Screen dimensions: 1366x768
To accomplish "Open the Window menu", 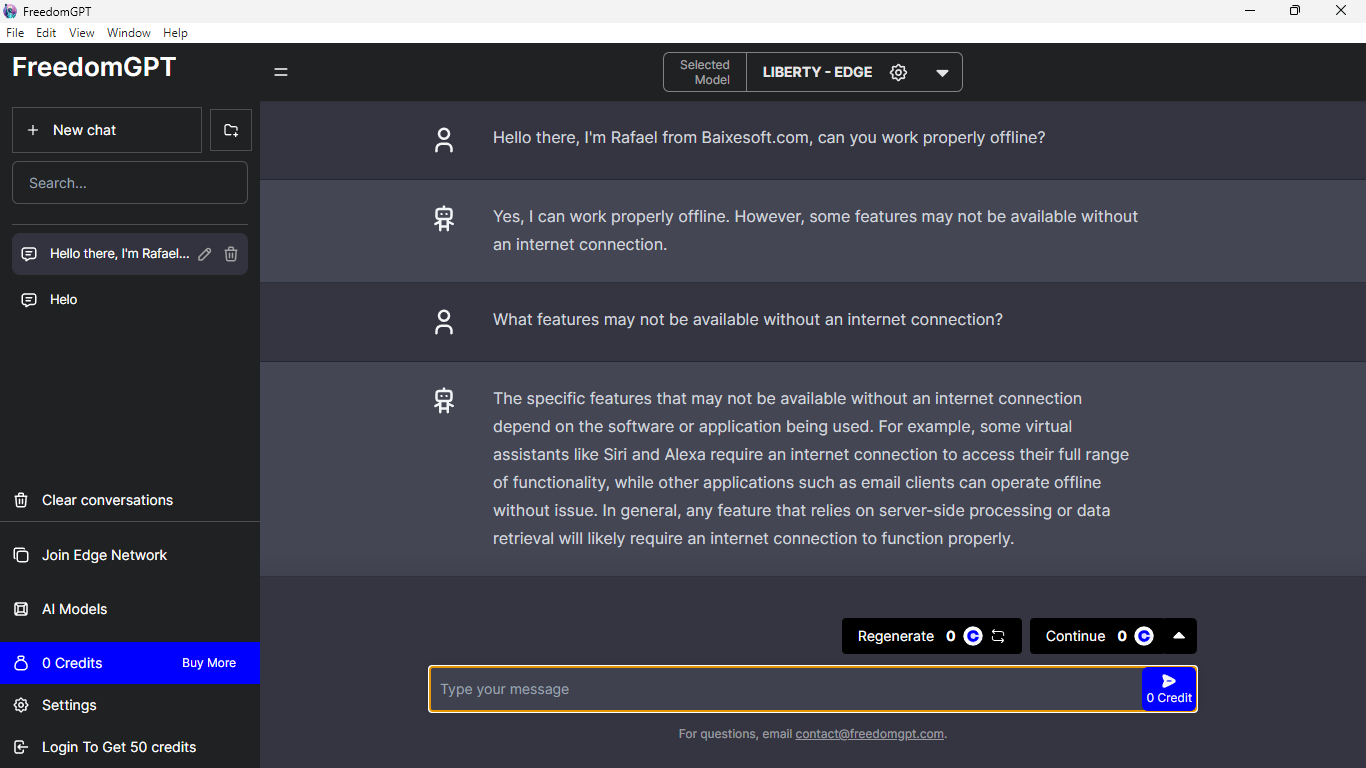I will point(129,33).
